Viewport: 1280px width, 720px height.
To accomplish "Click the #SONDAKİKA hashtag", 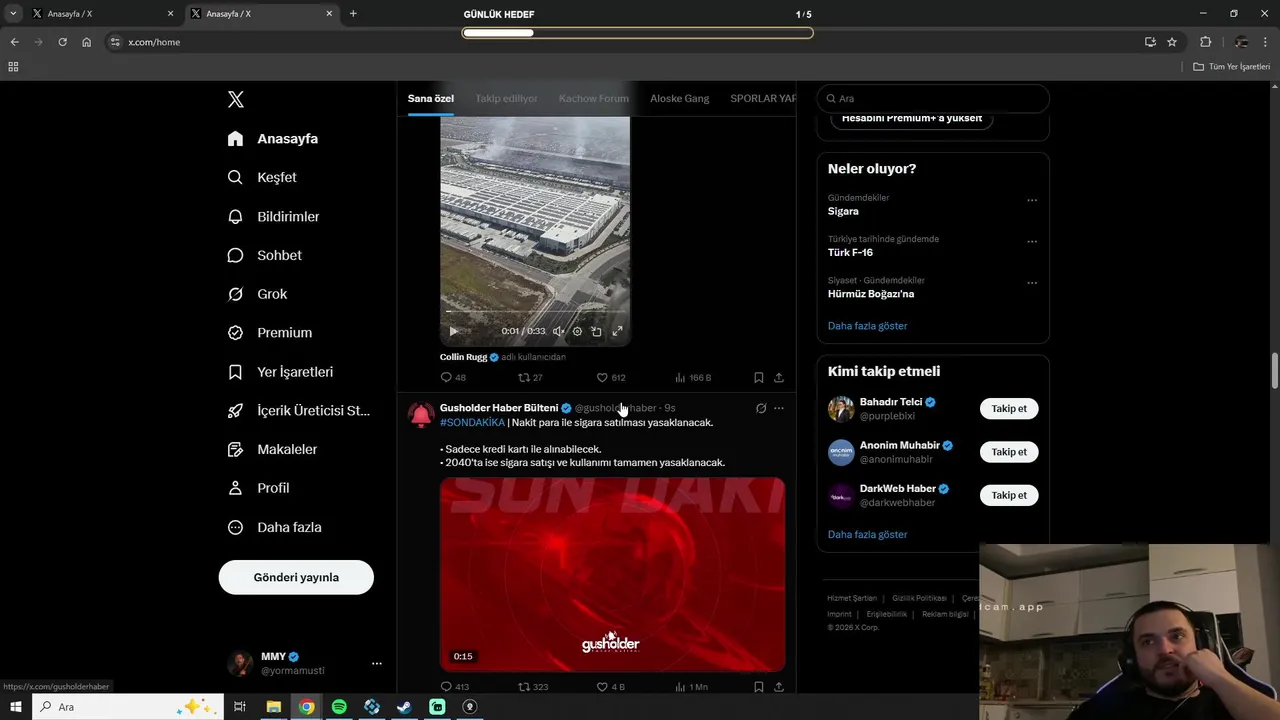I will point(472,423).
